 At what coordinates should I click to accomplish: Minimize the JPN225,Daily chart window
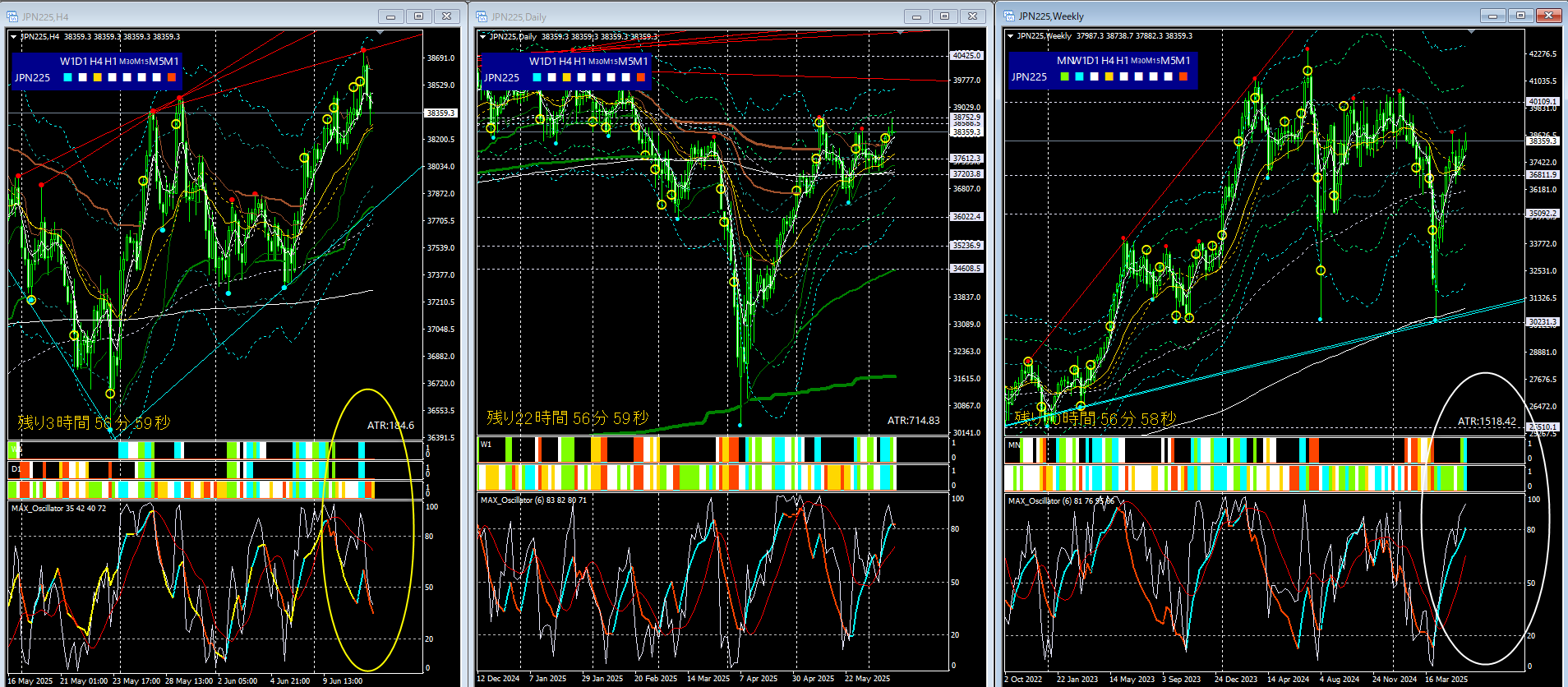pos(917,16)
